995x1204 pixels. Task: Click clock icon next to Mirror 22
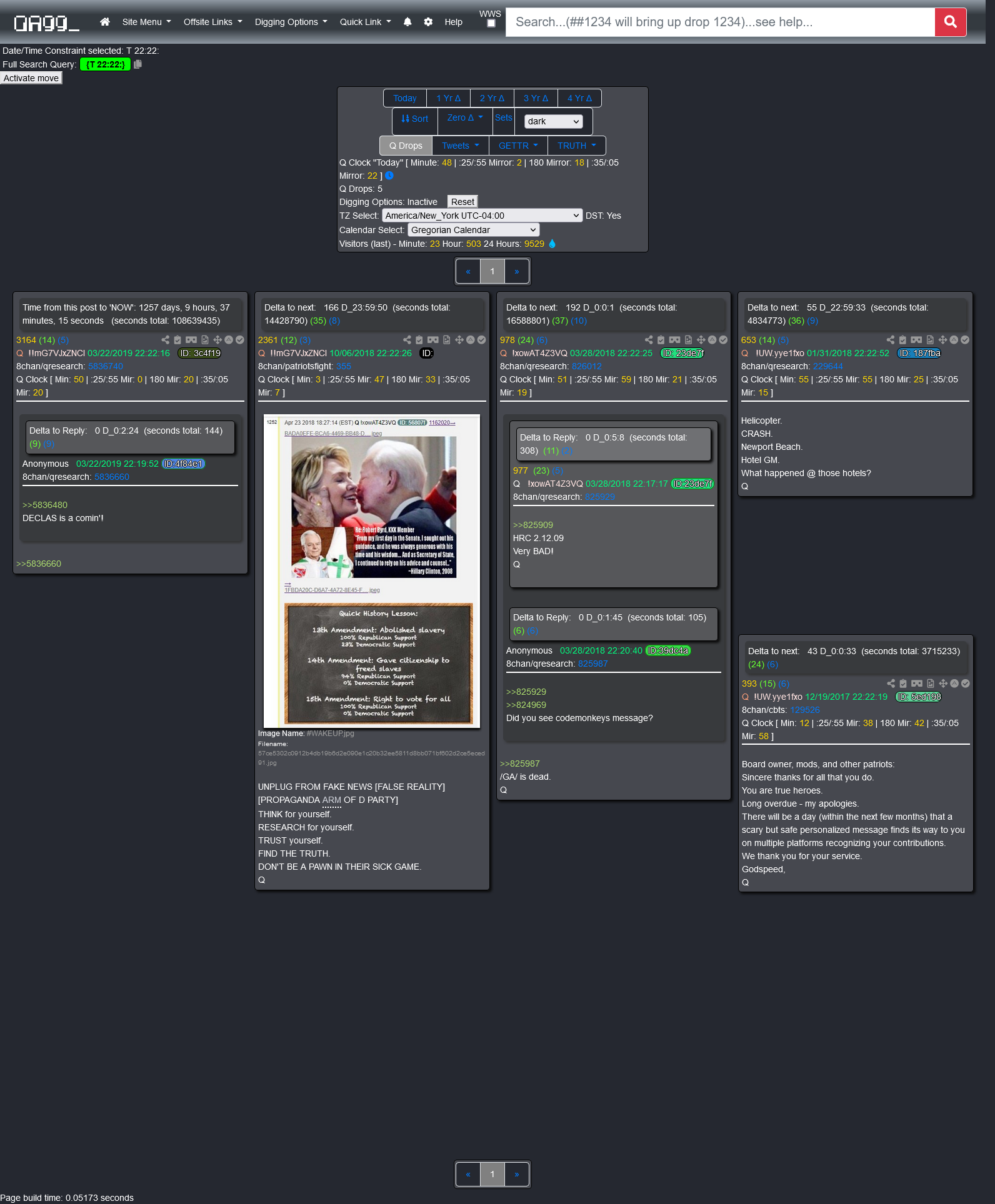click(389, 176)
